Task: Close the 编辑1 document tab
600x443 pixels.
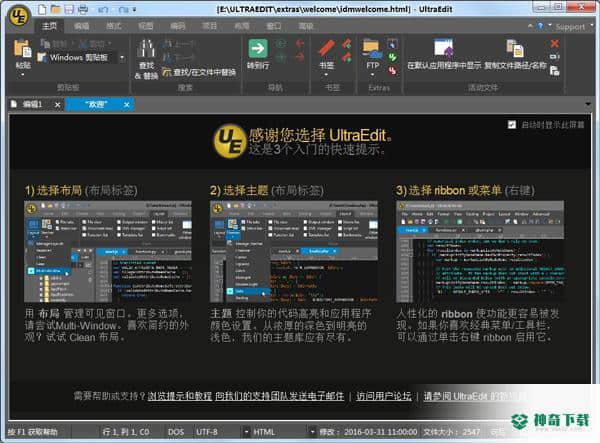Action: point(57,104)
